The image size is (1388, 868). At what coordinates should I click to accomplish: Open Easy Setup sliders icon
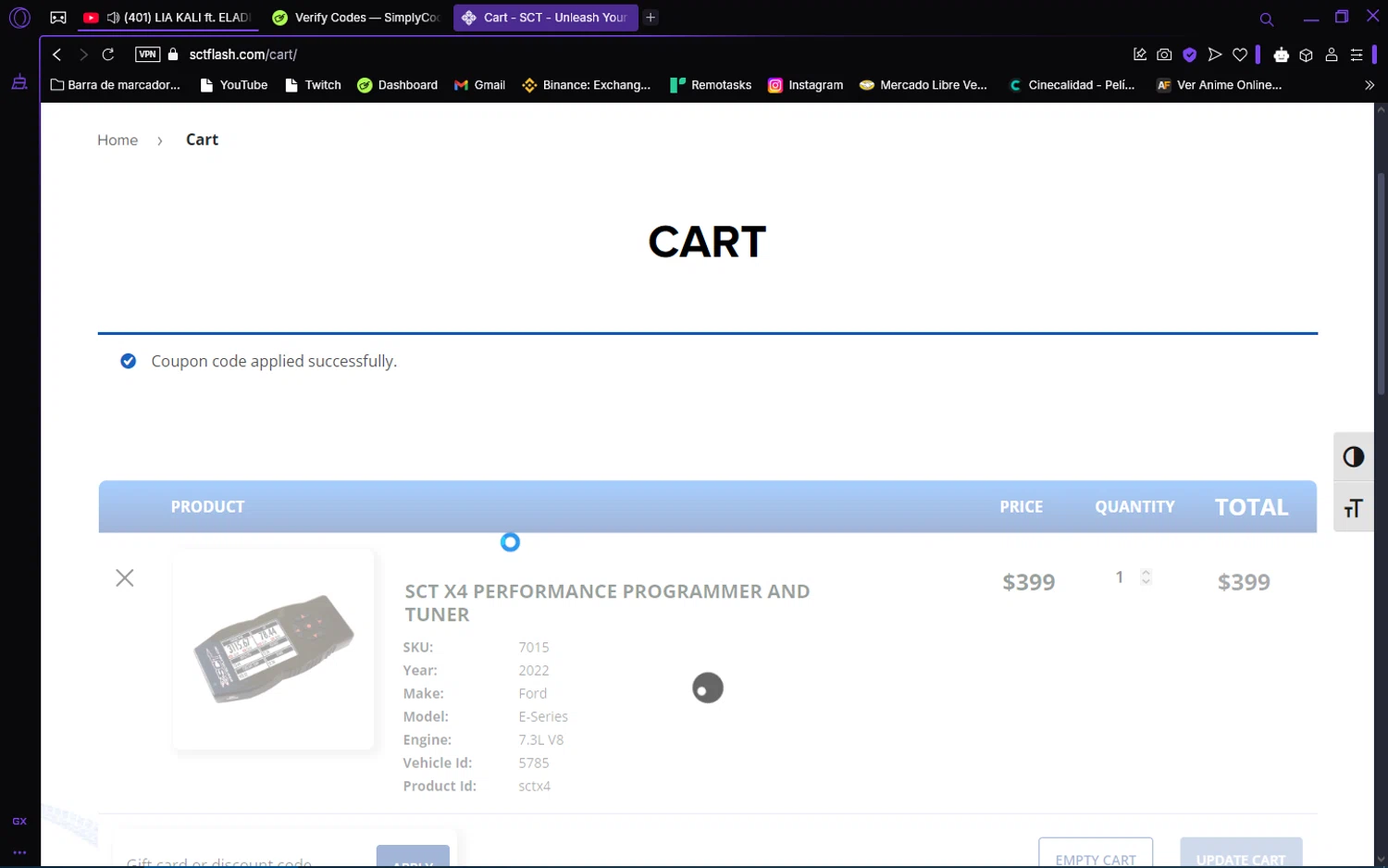point(1357,55)
